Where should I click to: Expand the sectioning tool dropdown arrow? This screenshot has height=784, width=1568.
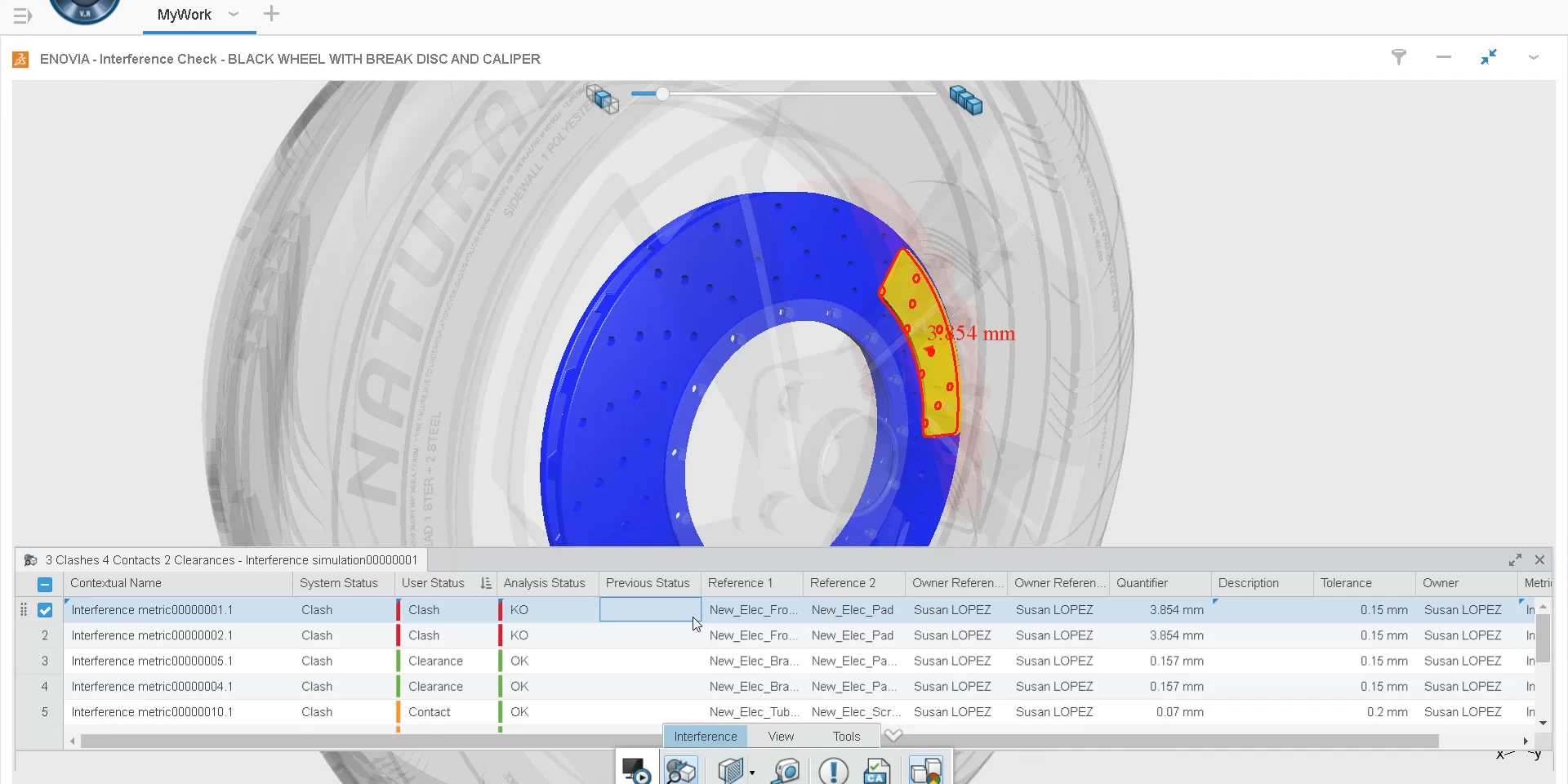pyautogui.click(x=752, y=773)
